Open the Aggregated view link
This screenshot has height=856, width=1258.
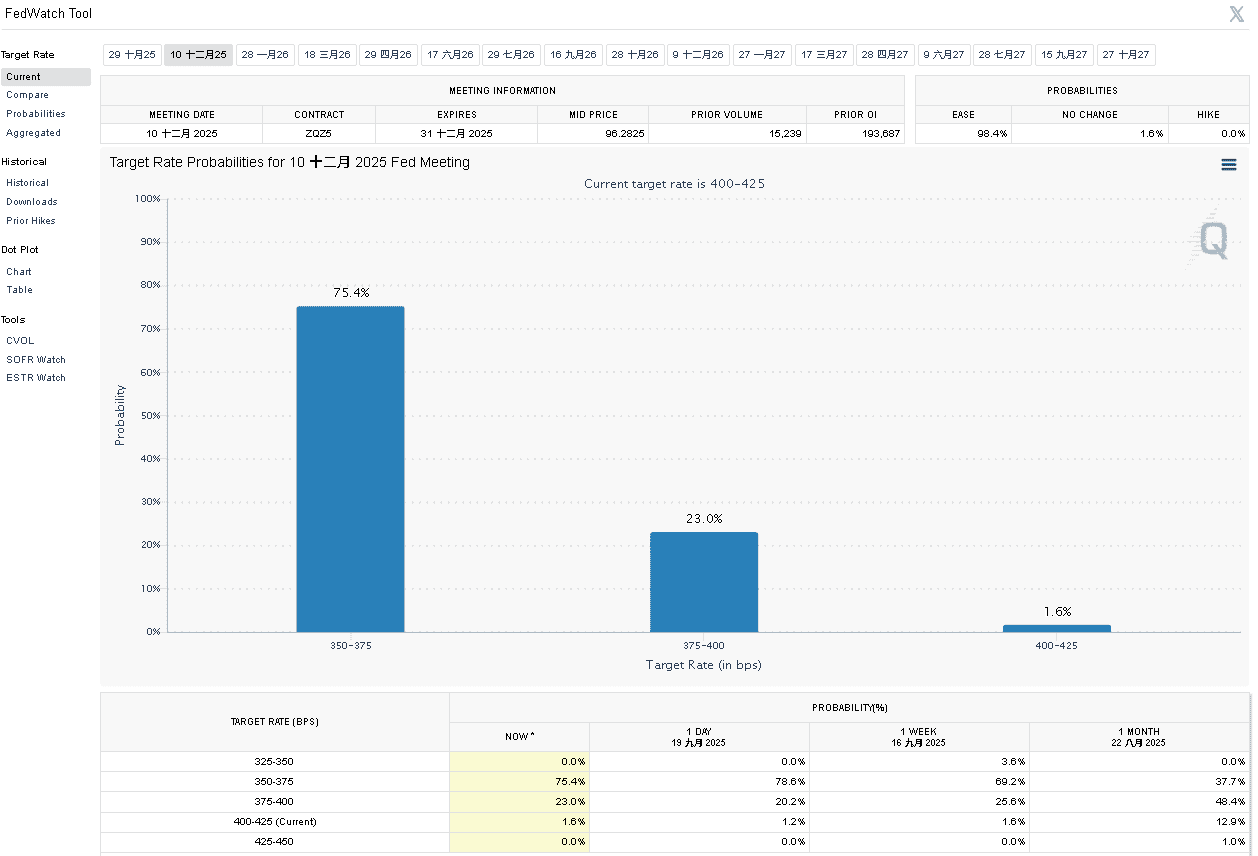[x=33, y=133]
